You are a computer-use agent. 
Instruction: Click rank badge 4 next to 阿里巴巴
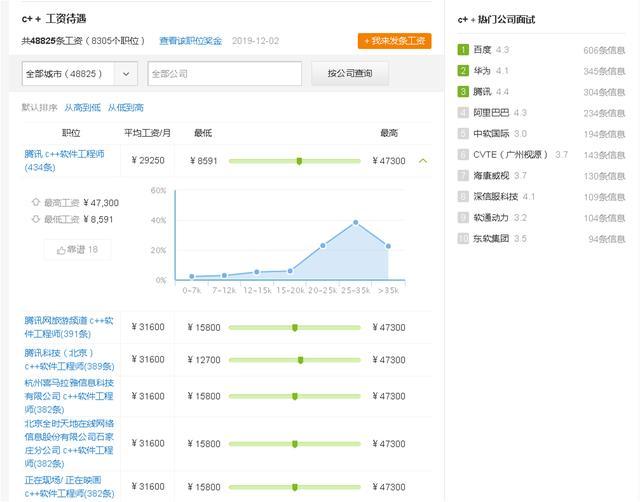463,112
